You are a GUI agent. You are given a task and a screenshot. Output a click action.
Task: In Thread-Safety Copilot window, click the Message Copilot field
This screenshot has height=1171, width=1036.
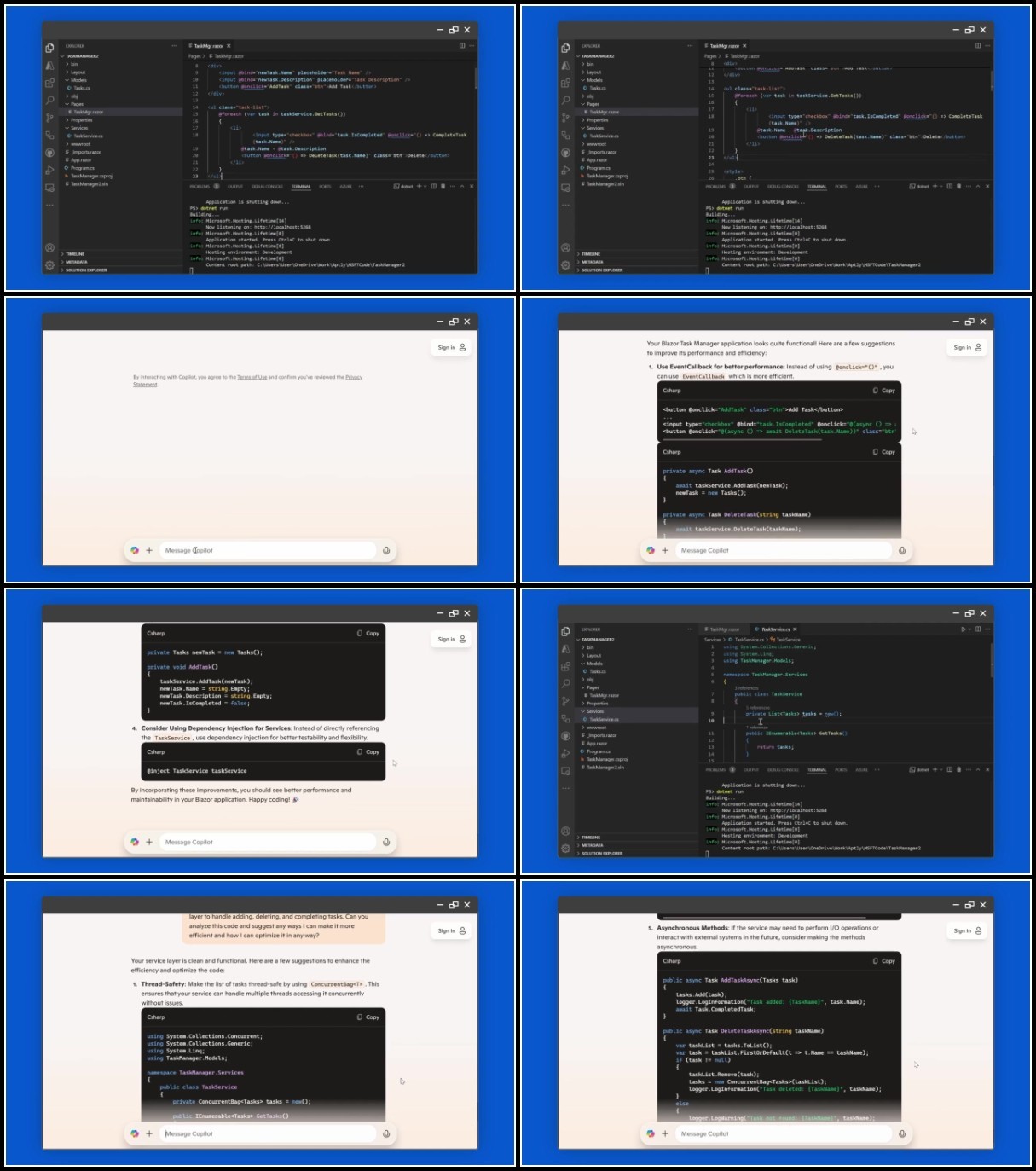[x=269, y=1133]
